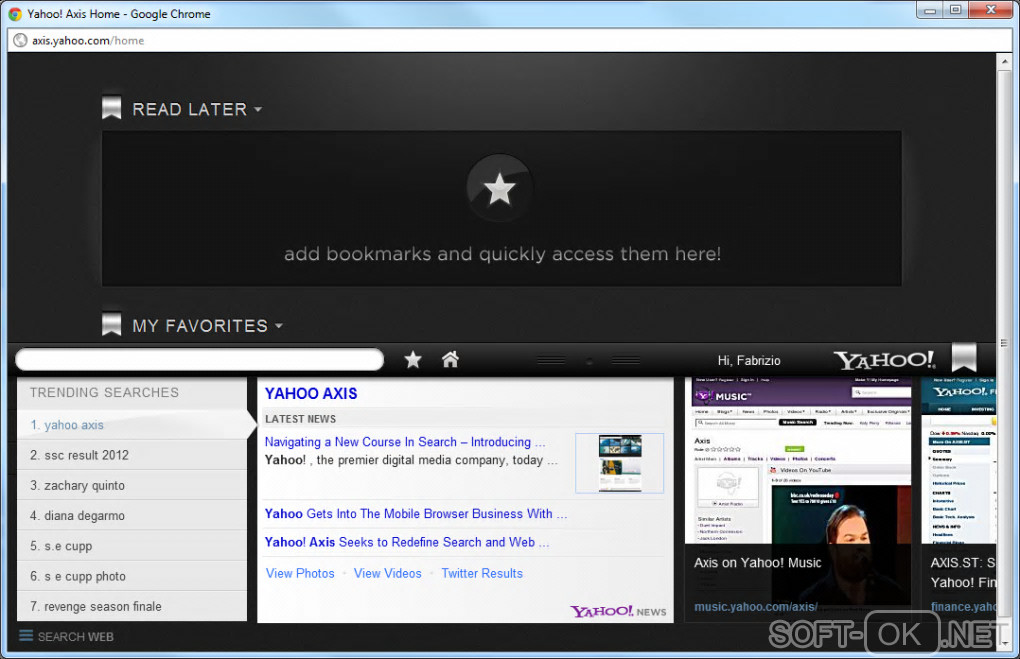Image resolution: width=1020 pixels, height=659 pixels.
Task: Click the TRENDING SEARCHES header
Action: 104,392
